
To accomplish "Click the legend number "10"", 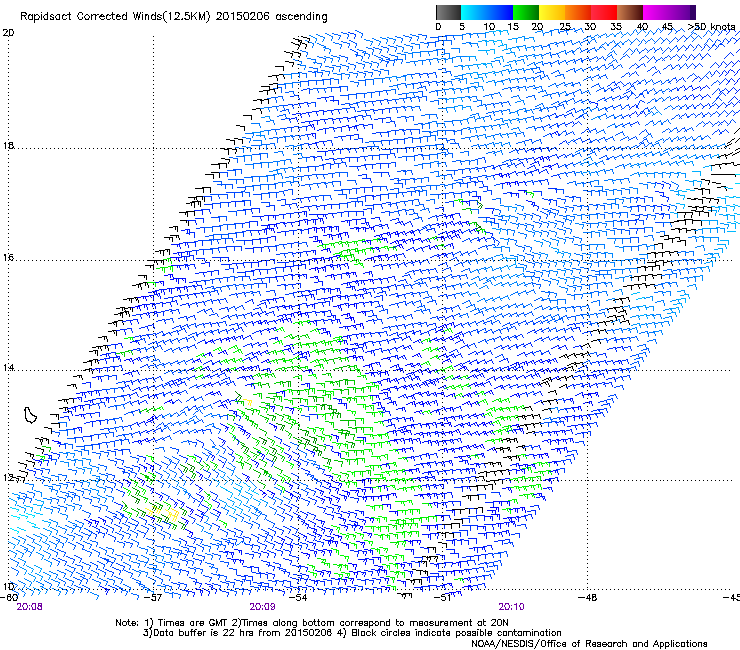I will click(x=489, y=27).
